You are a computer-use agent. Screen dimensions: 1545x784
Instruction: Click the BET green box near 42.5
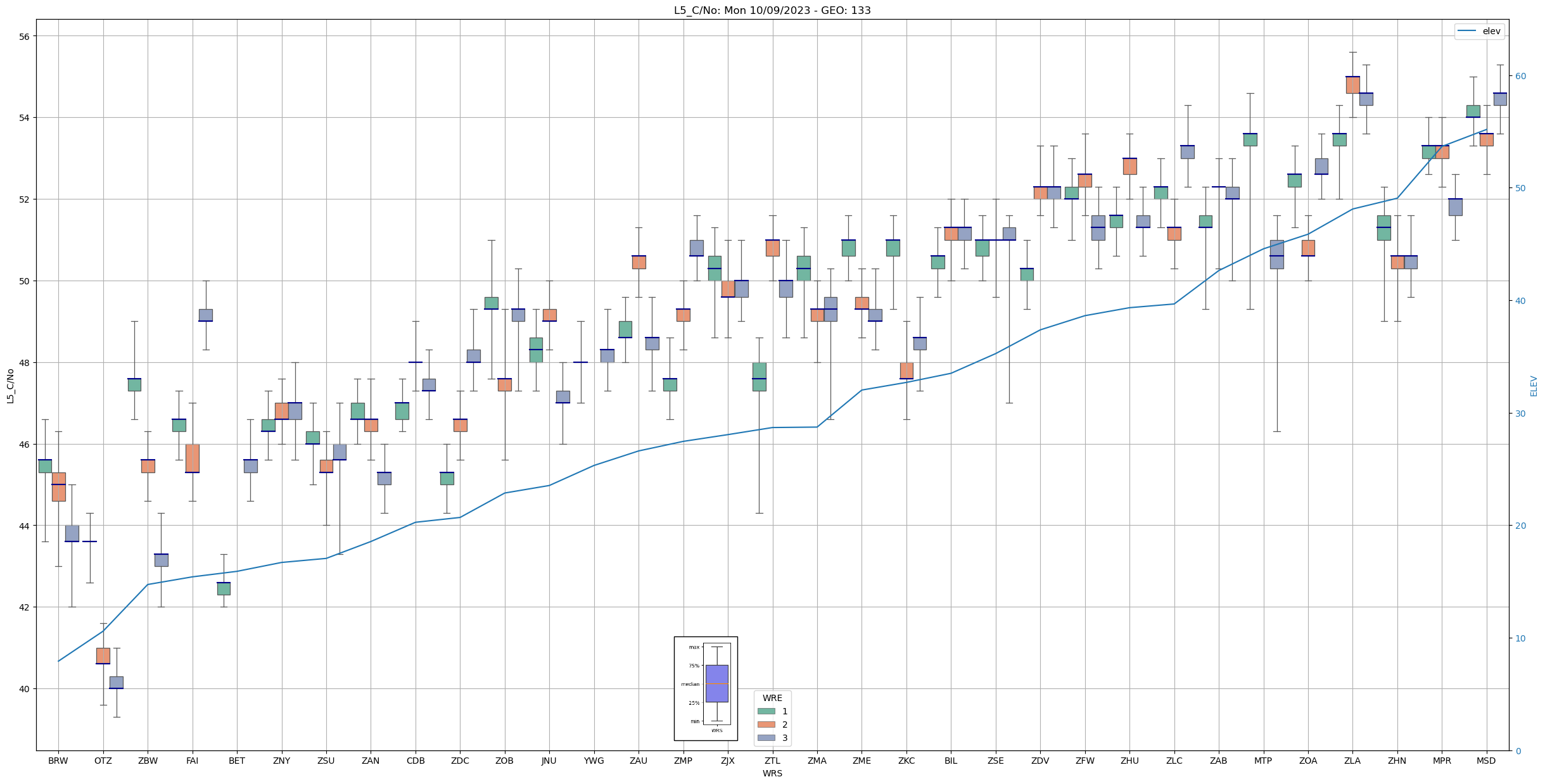click(223, 588)
